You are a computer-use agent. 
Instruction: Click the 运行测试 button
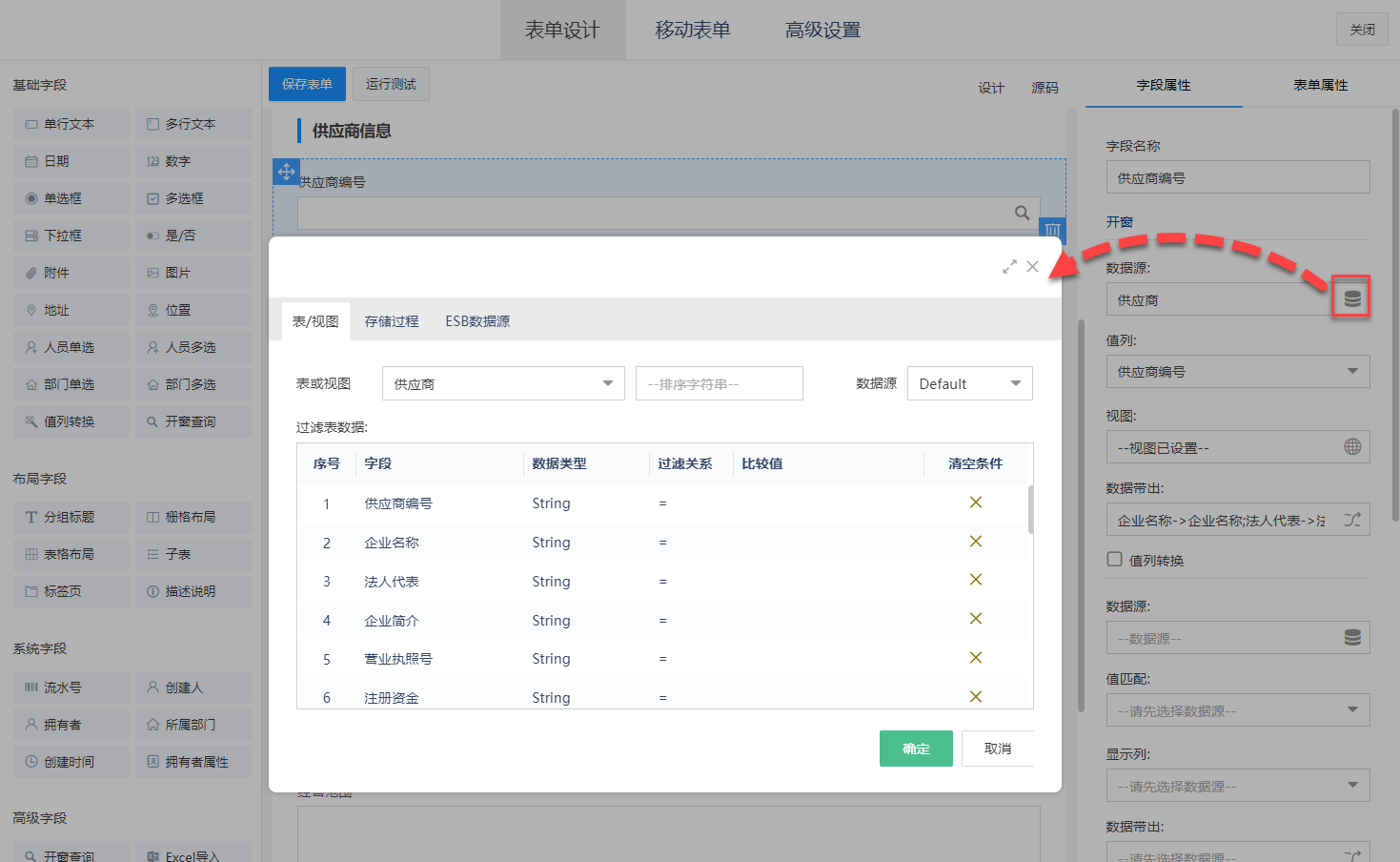391,84
